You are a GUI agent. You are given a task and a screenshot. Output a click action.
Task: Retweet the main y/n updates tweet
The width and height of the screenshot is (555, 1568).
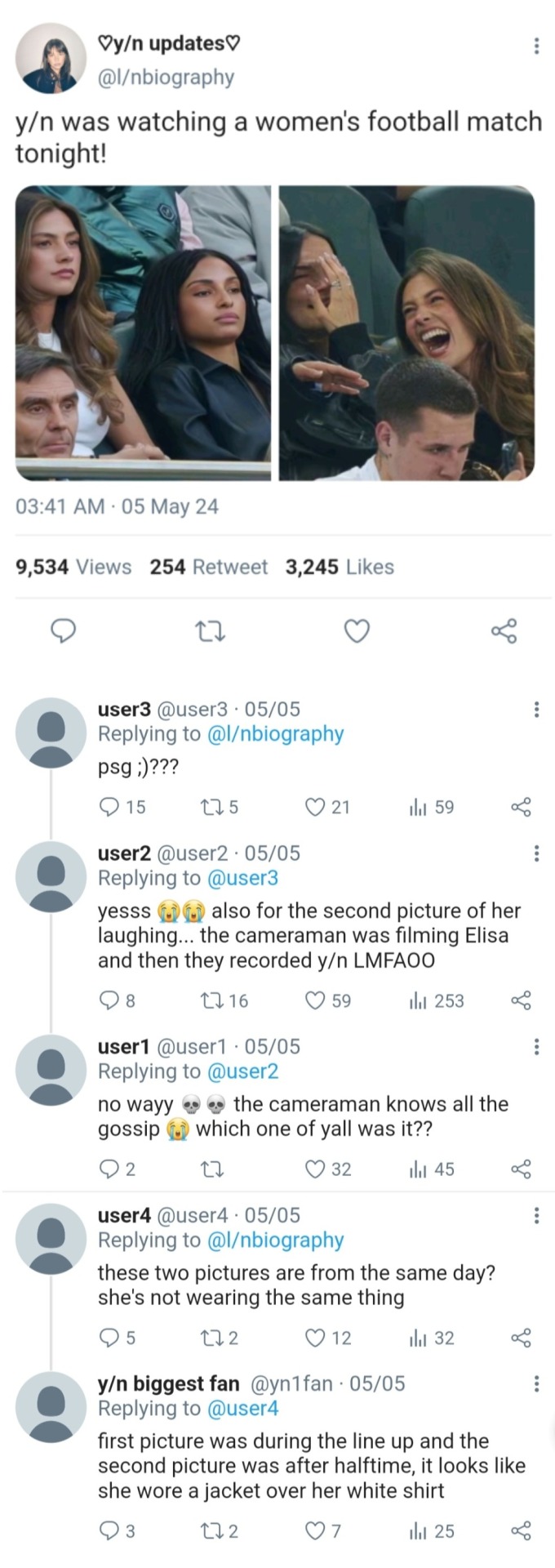click(211, 630)
